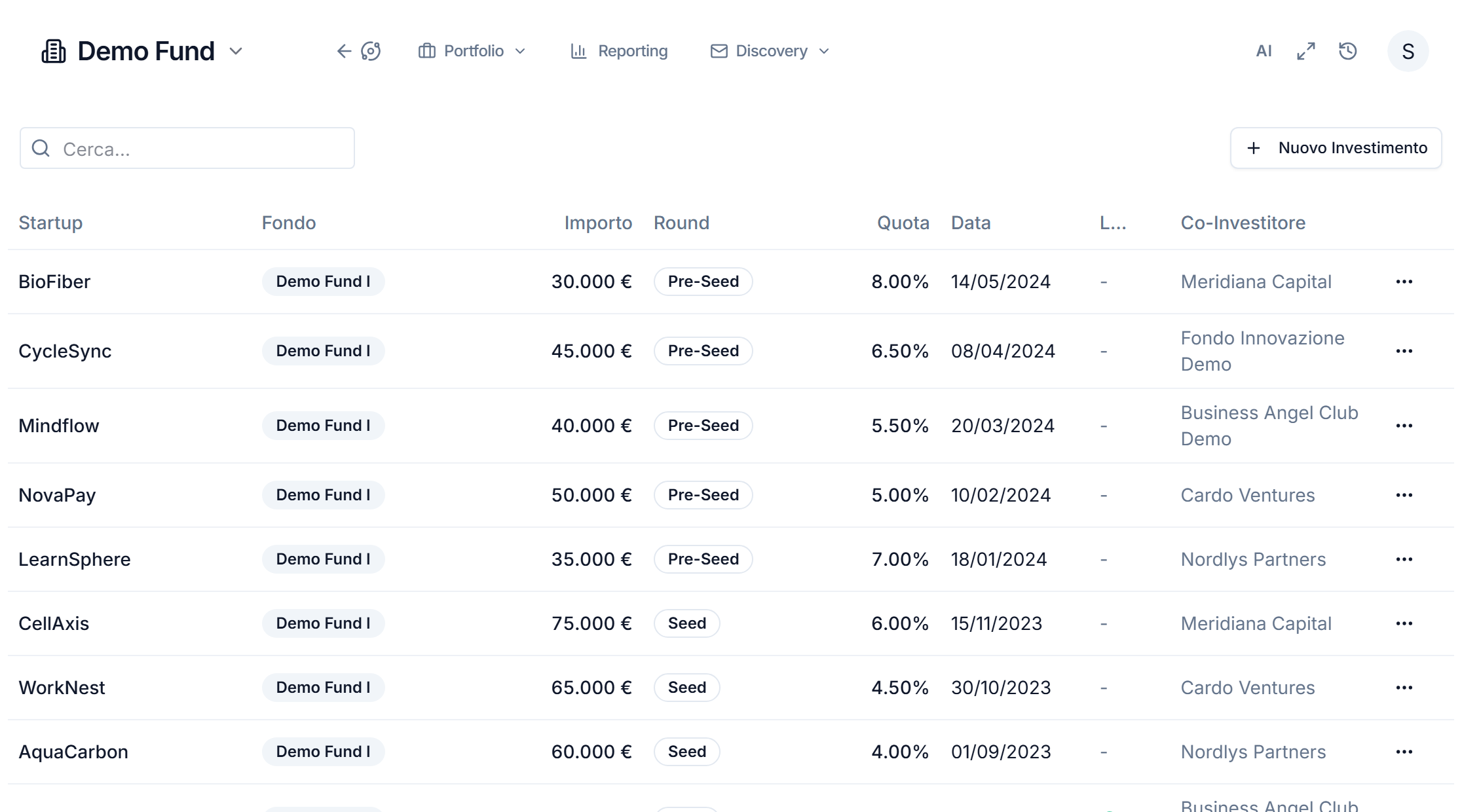Toggle fullscreen with the expand arrows icon
This screenshot has width=1462, height=812.
(x=1306, y=51)
